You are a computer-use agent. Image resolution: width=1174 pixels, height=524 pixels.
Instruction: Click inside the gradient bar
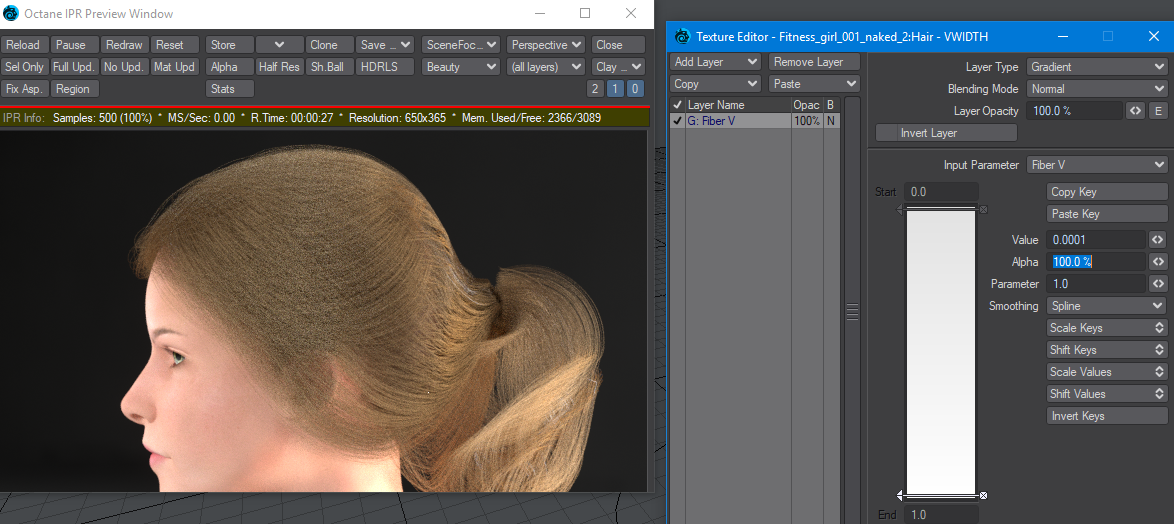coord(940,350)
